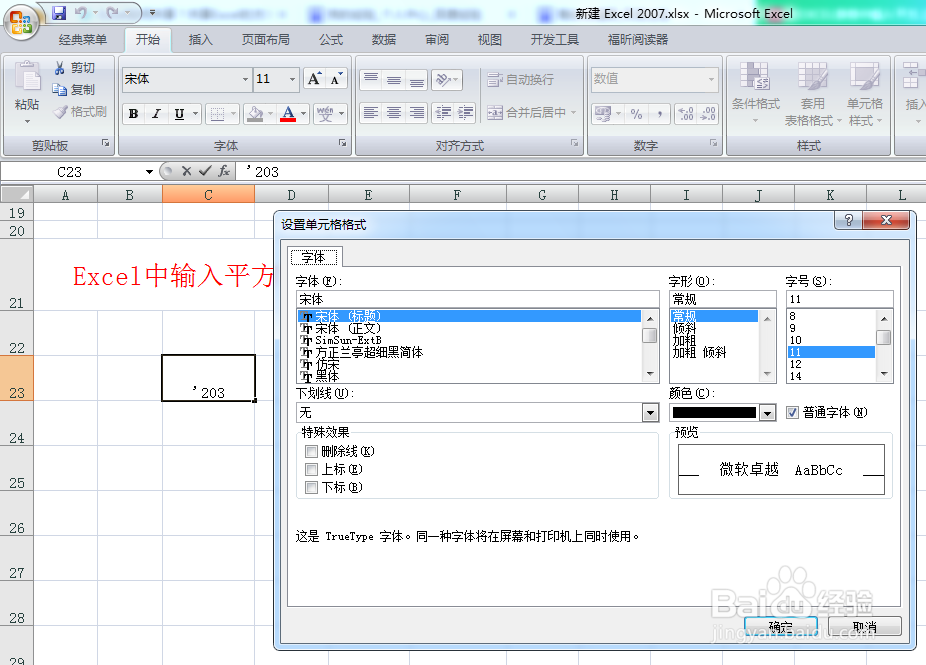This screenshot has width=926, height=665.
Task: Align text to the right
Action: point(417,112)
